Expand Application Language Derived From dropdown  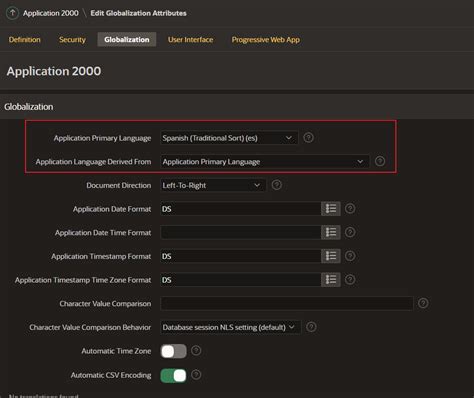click(265, 162)
